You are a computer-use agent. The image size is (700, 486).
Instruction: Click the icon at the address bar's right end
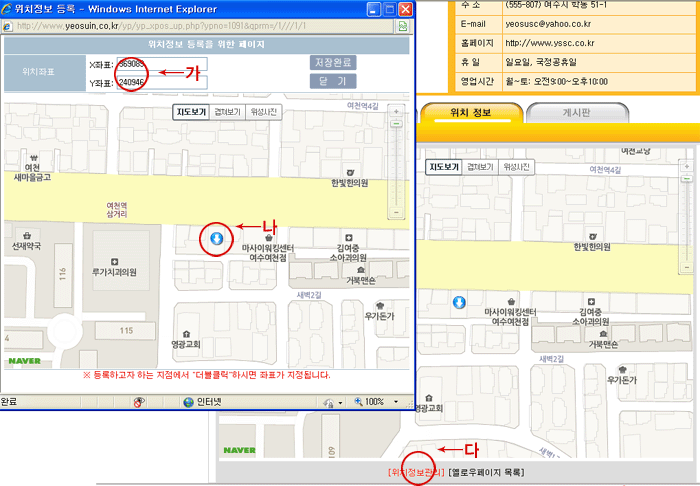point(403,26)
